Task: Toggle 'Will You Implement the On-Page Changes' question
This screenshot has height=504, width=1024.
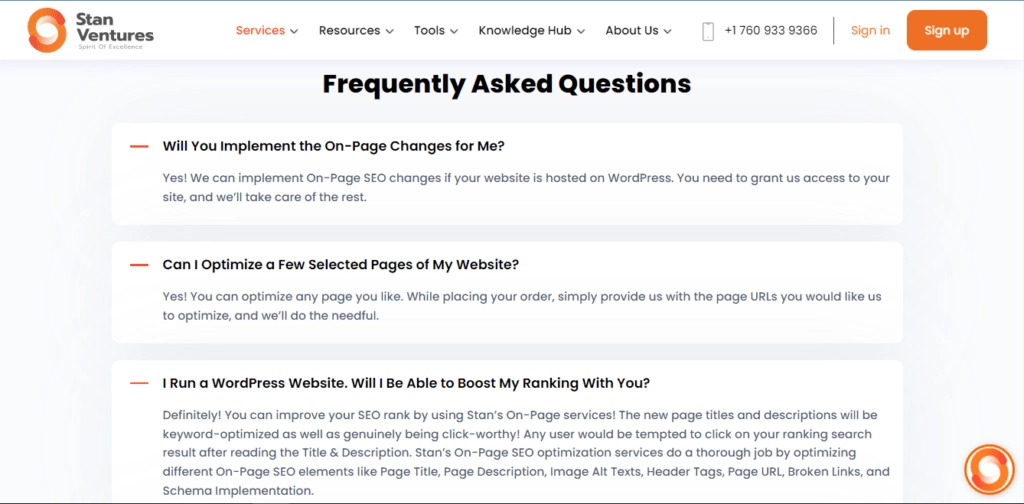Action: click(x=334, y=146)
